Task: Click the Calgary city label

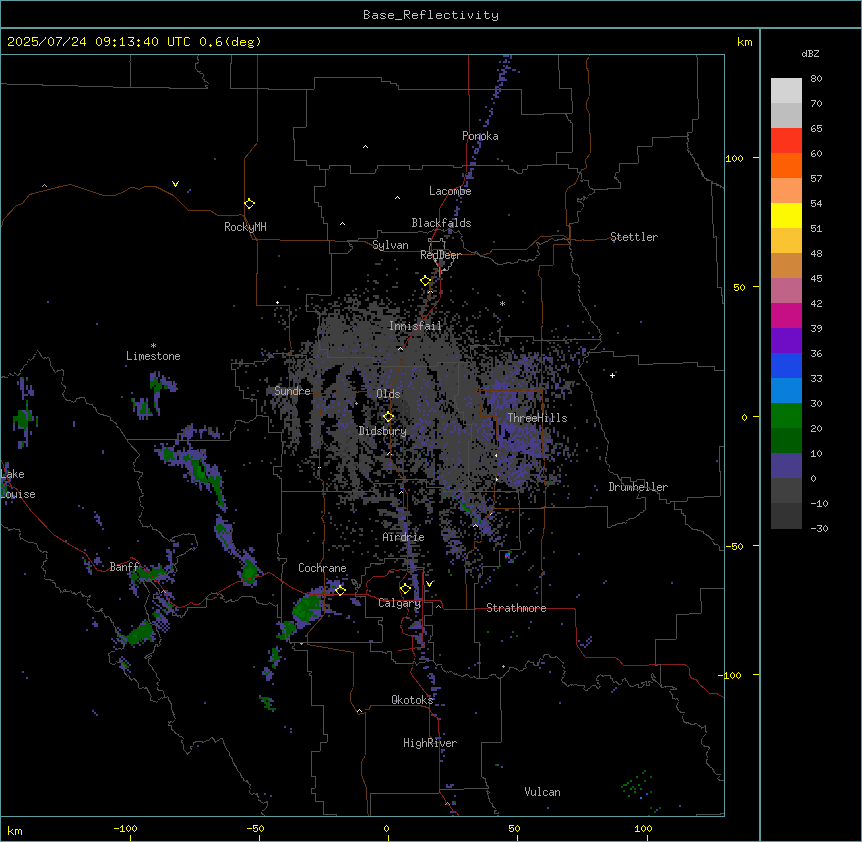Action: (400, 603)
